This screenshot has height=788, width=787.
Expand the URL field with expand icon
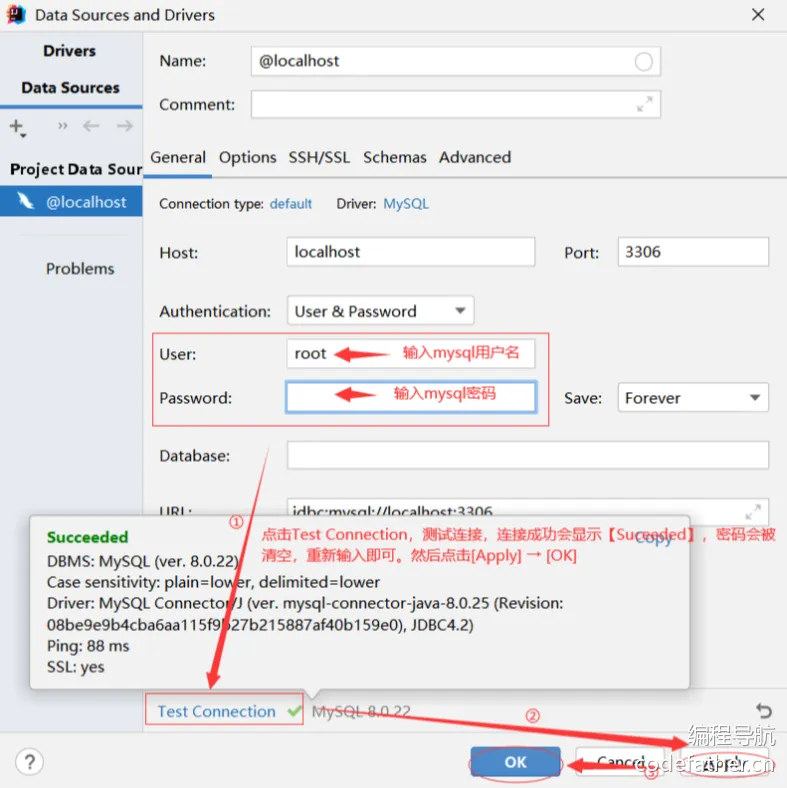point(752,512)
